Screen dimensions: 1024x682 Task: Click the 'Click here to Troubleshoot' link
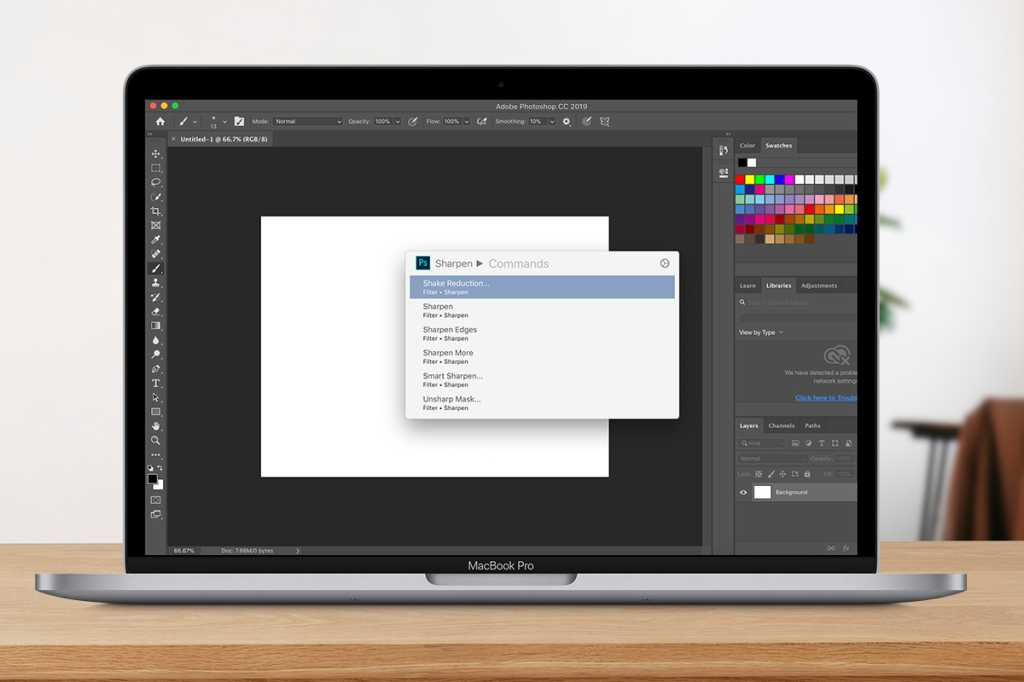[826, 397]
